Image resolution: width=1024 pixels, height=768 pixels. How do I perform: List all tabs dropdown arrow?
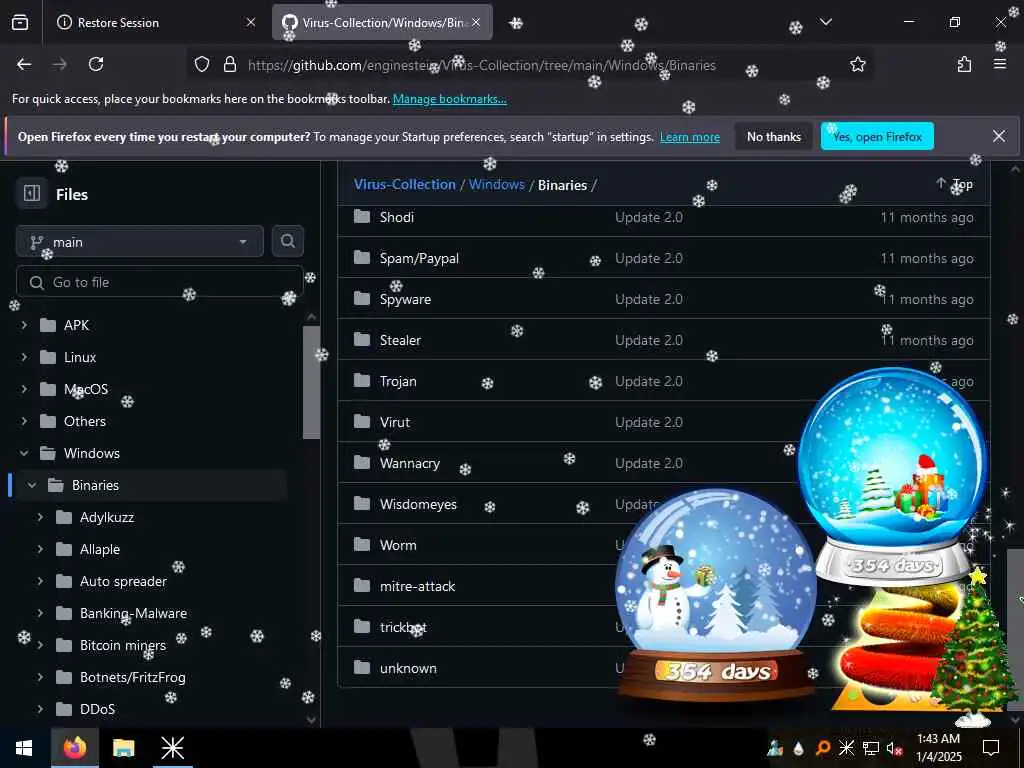pyautogui.click(x=825, y=22)
